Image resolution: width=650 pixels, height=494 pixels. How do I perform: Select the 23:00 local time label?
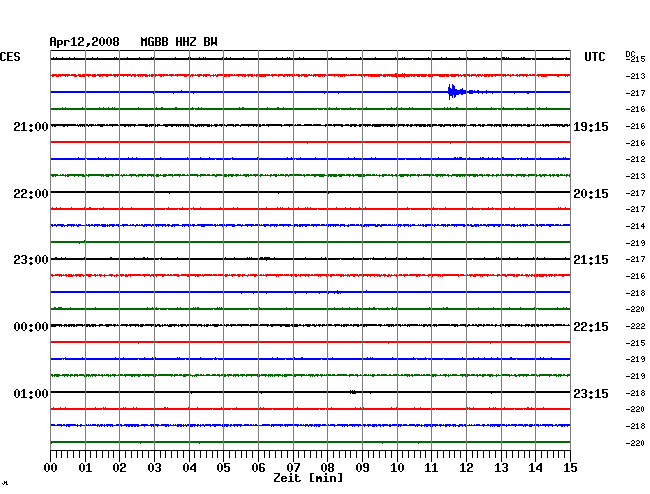click(31, 260)
